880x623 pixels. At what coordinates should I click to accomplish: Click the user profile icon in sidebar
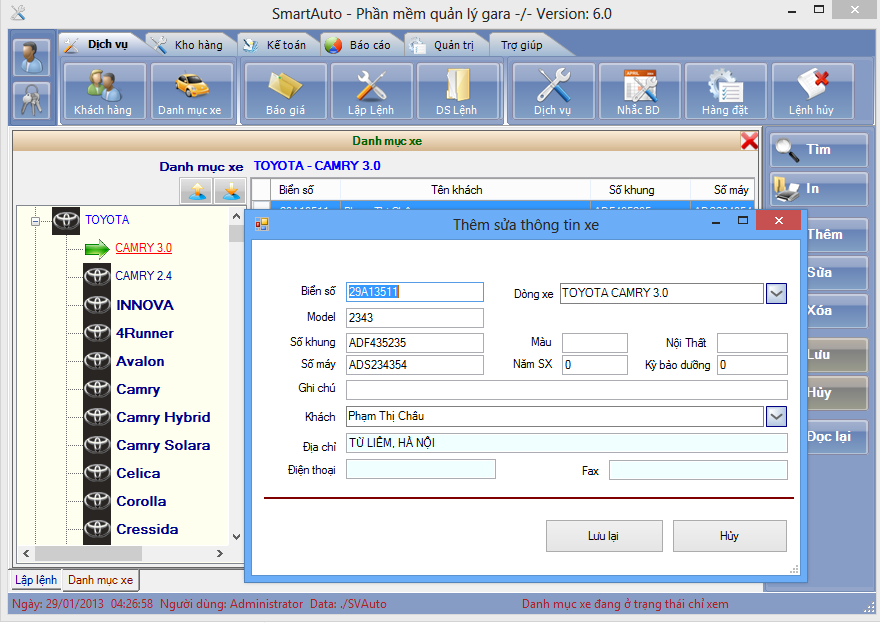[x=31, y=57]
